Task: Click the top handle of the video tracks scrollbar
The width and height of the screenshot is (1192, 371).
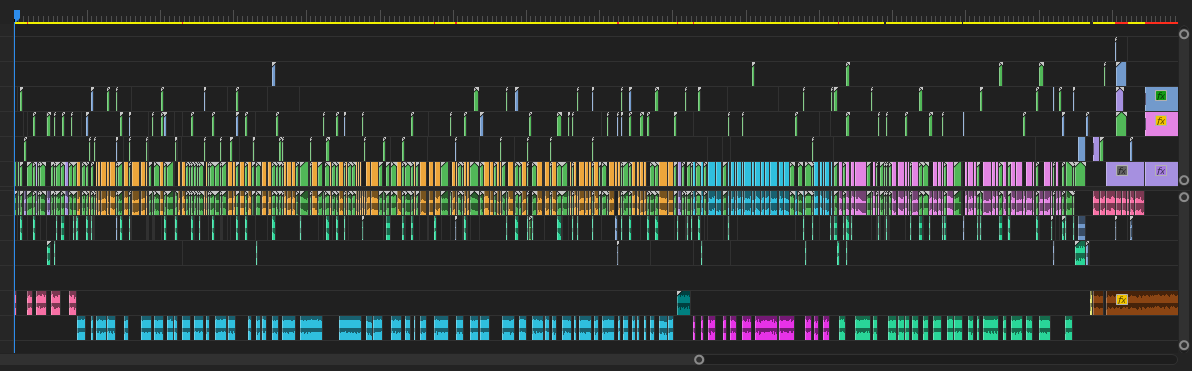Action: [1184, 34]
